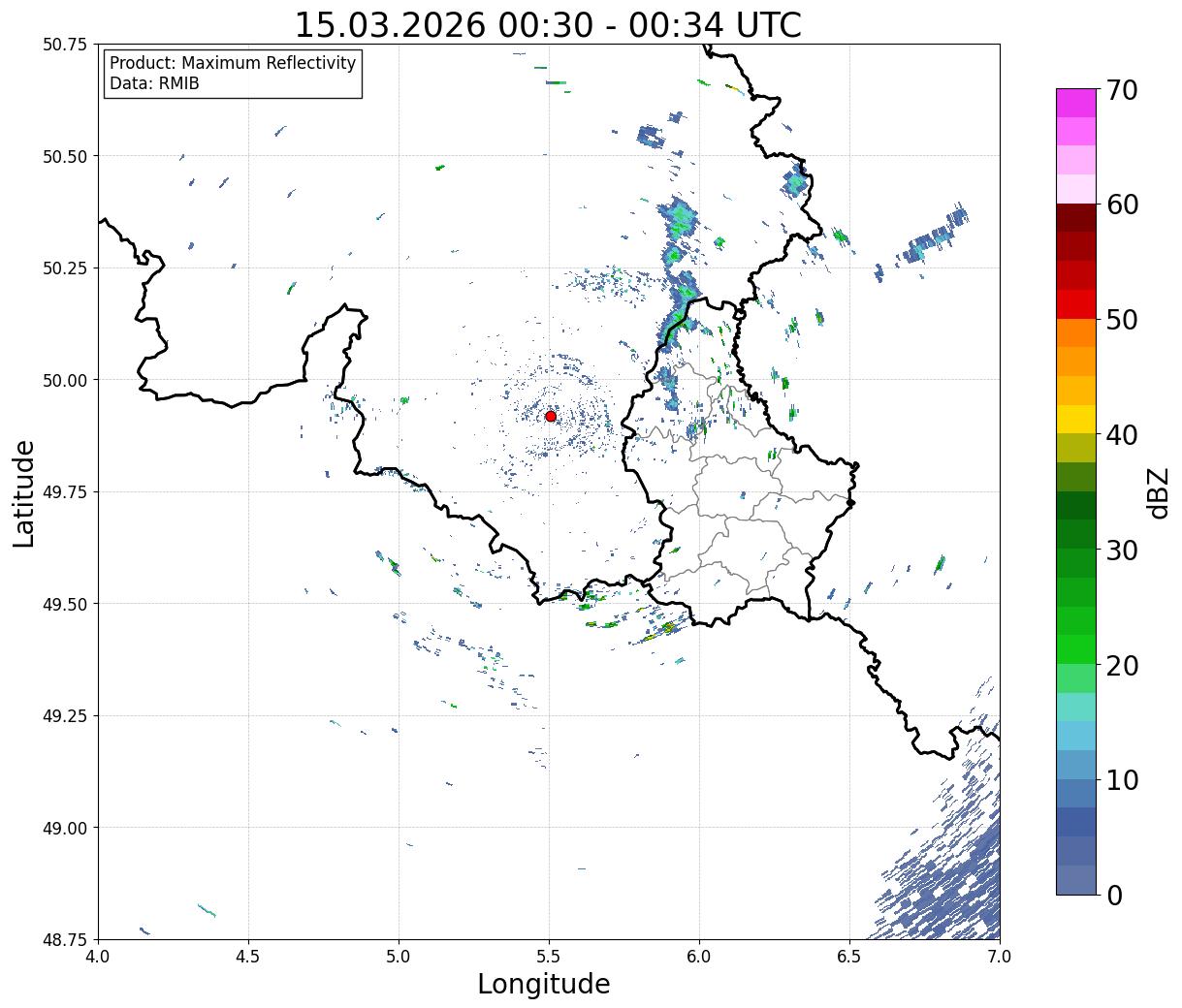Screen dimensions: 1182x1008
Task: Click the latitude tick label 50.50
Action: click(x=64, y=156)
